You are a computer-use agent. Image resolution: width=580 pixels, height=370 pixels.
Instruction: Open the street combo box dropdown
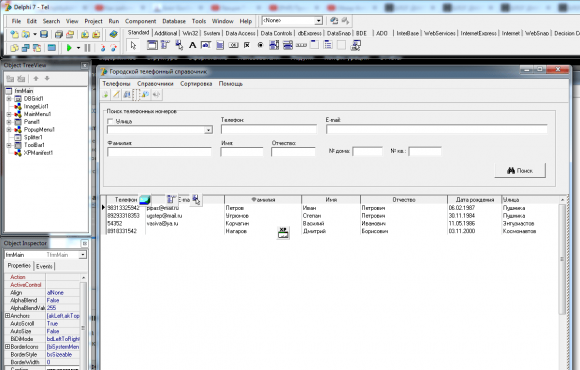[208, 130]
